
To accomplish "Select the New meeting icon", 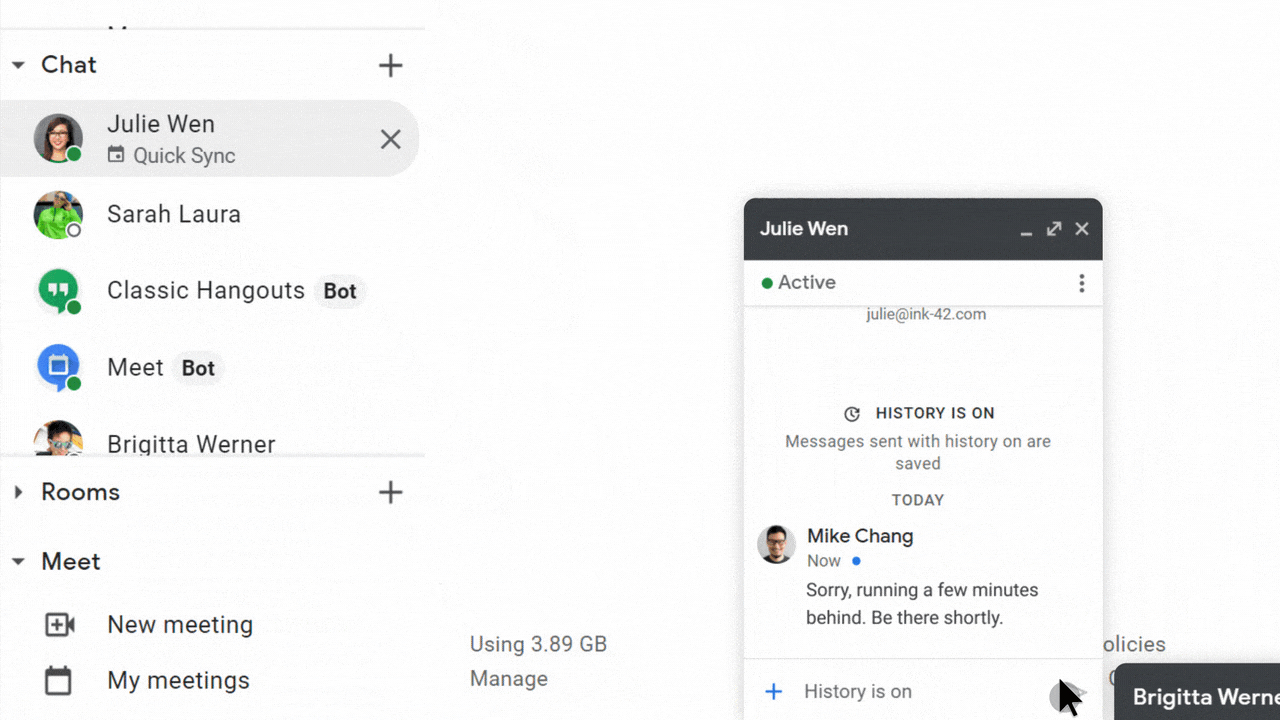I will (60, 624).
